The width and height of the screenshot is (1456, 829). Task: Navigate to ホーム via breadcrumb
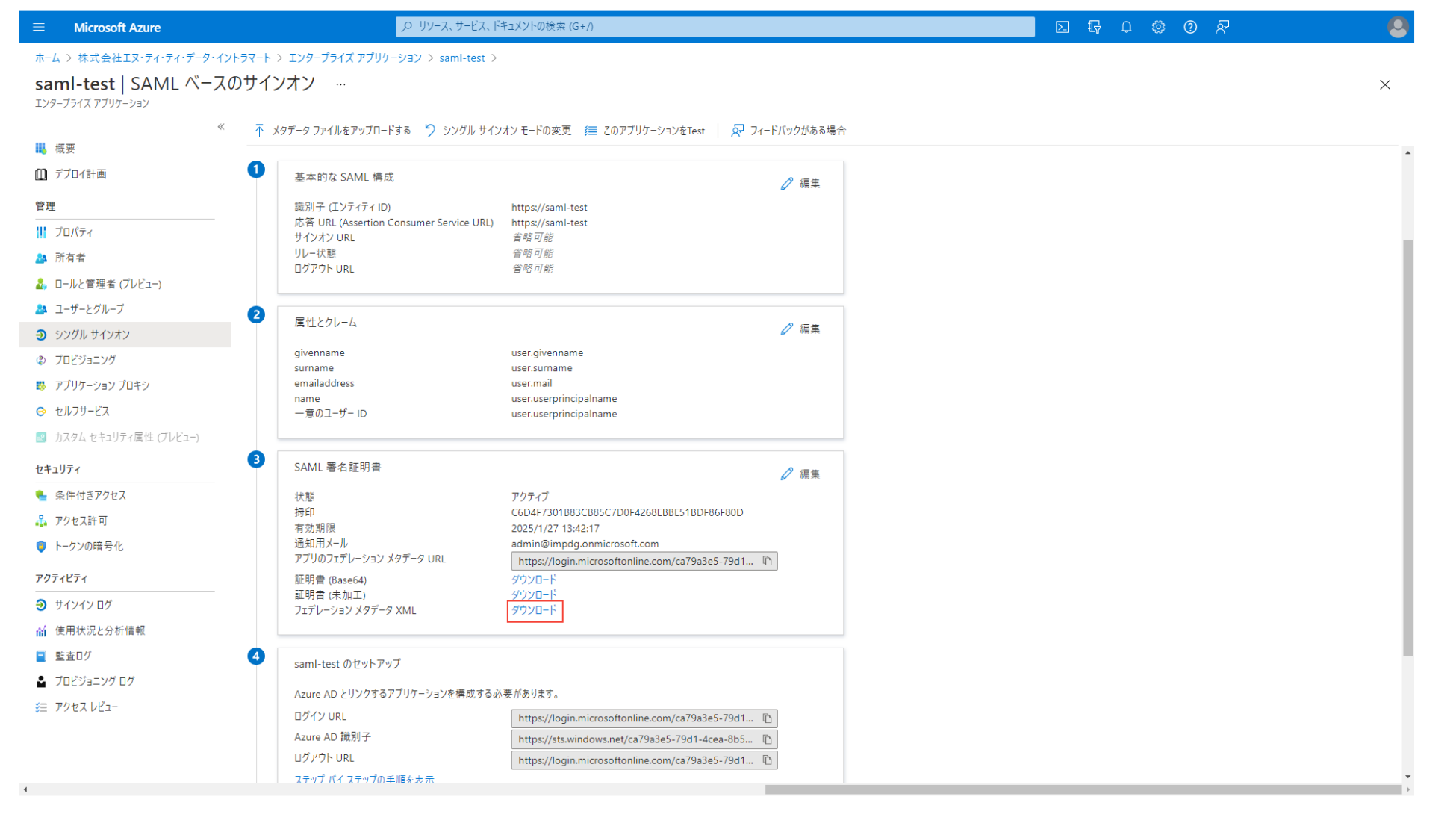pyautogui.click(x=47, y=58)
